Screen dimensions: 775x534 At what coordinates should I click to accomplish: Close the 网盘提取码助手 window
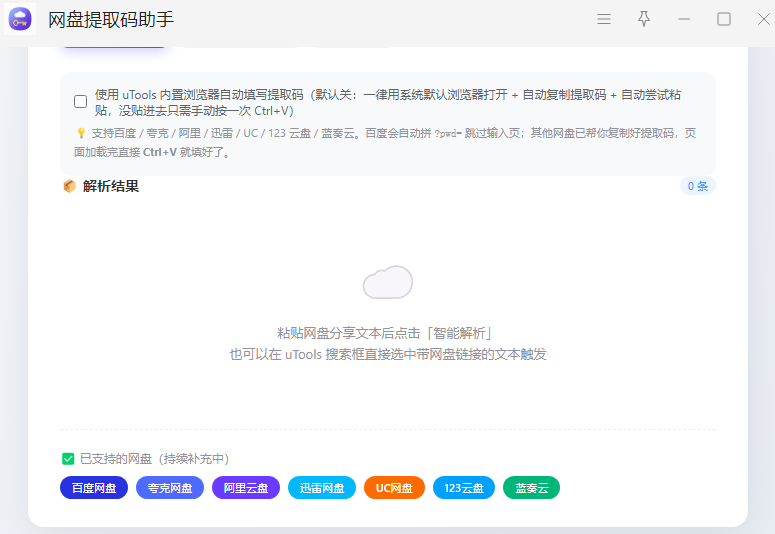764,19
